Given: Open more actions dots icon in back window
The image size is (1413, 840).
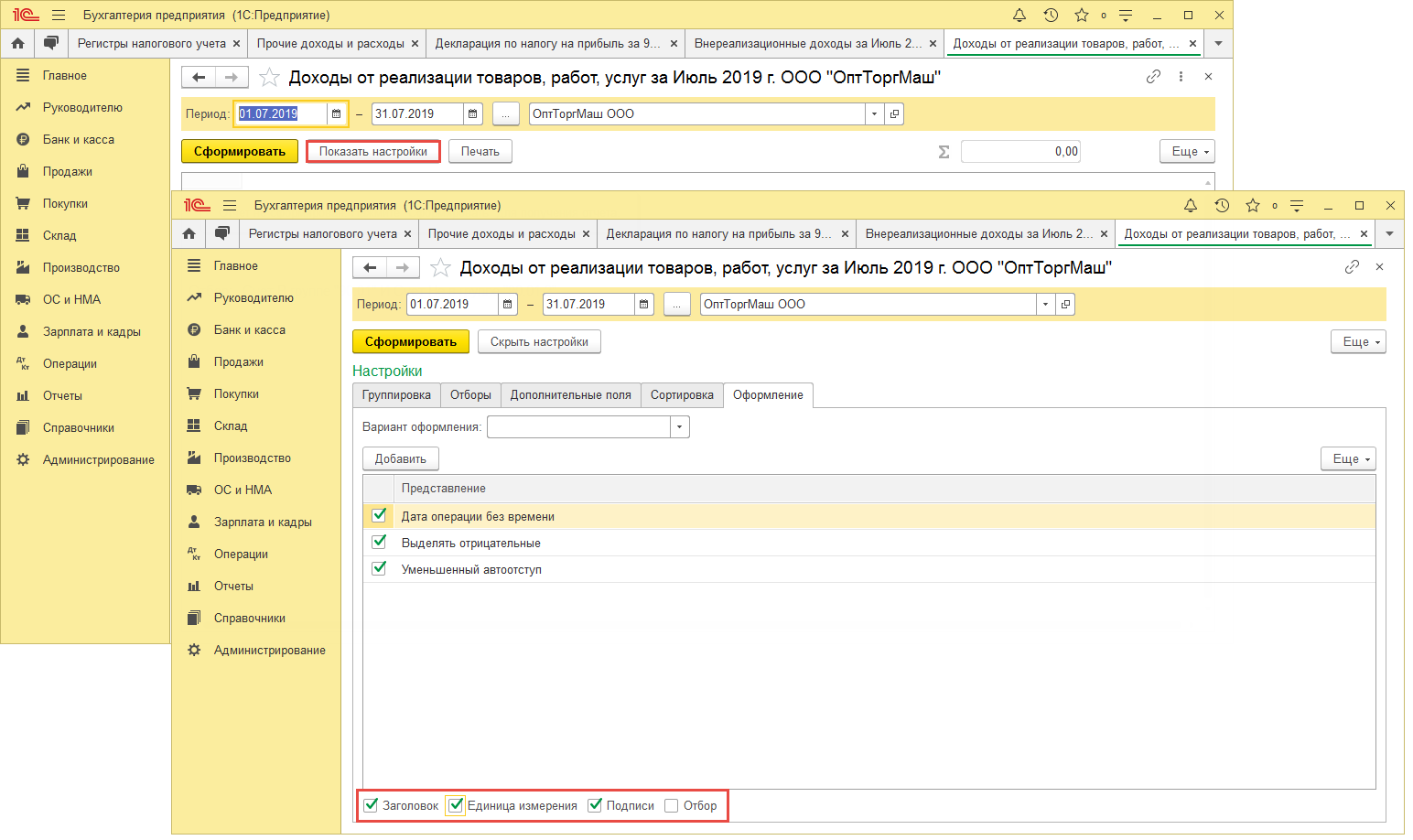Looking at the screenshot, I should click(1181, 77).
